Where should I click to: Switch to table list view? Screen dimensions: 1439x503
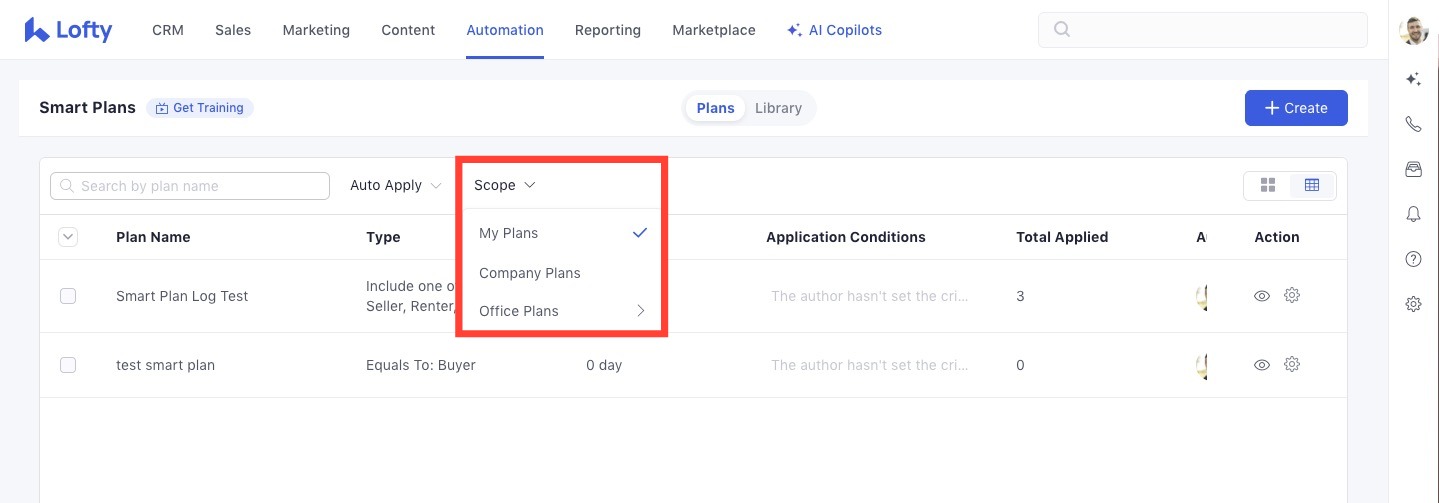pyautogui.click(x=1312, y=185)
